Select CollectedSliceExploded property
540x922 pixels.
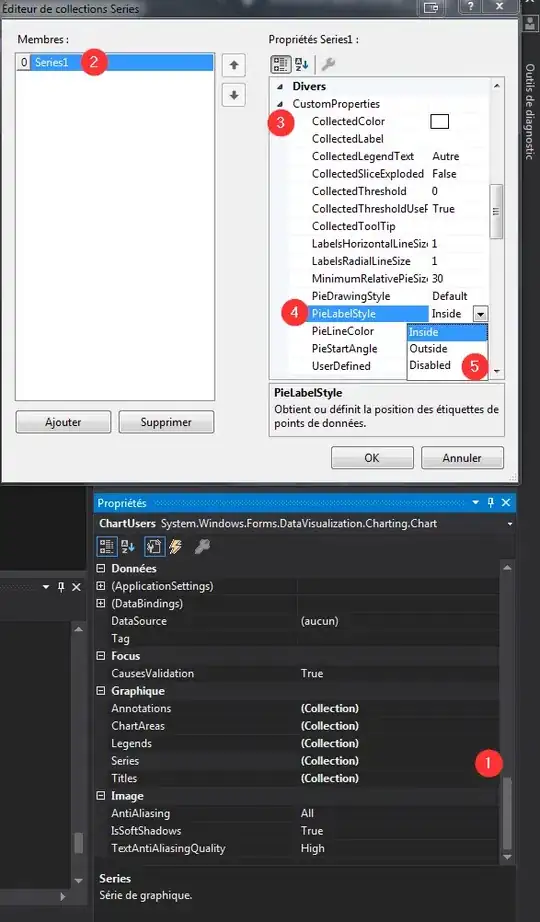click(x=368, y=174)
